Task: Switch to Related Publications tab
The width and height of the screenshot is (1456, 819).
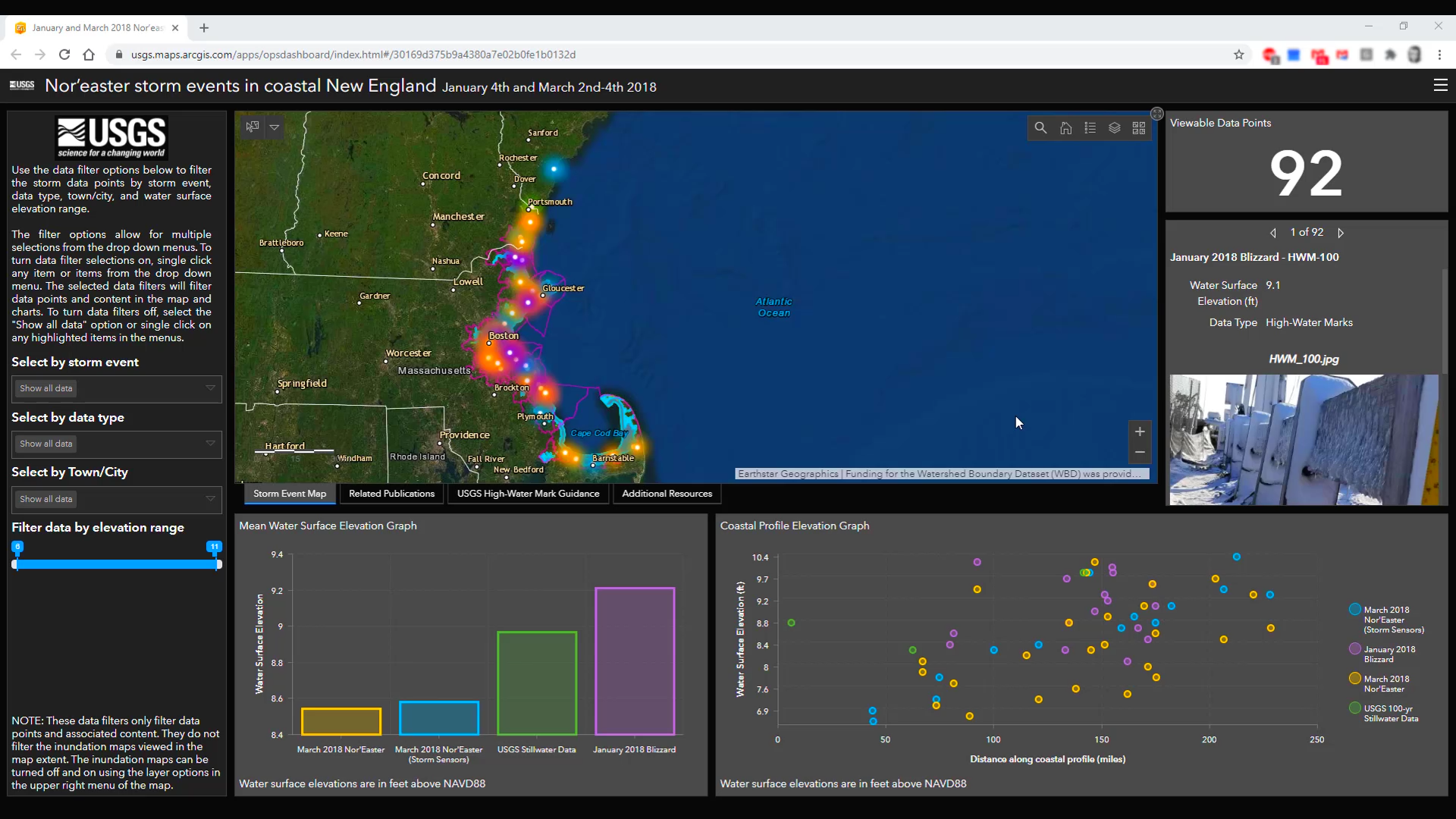Action: [x=391, y=494]
